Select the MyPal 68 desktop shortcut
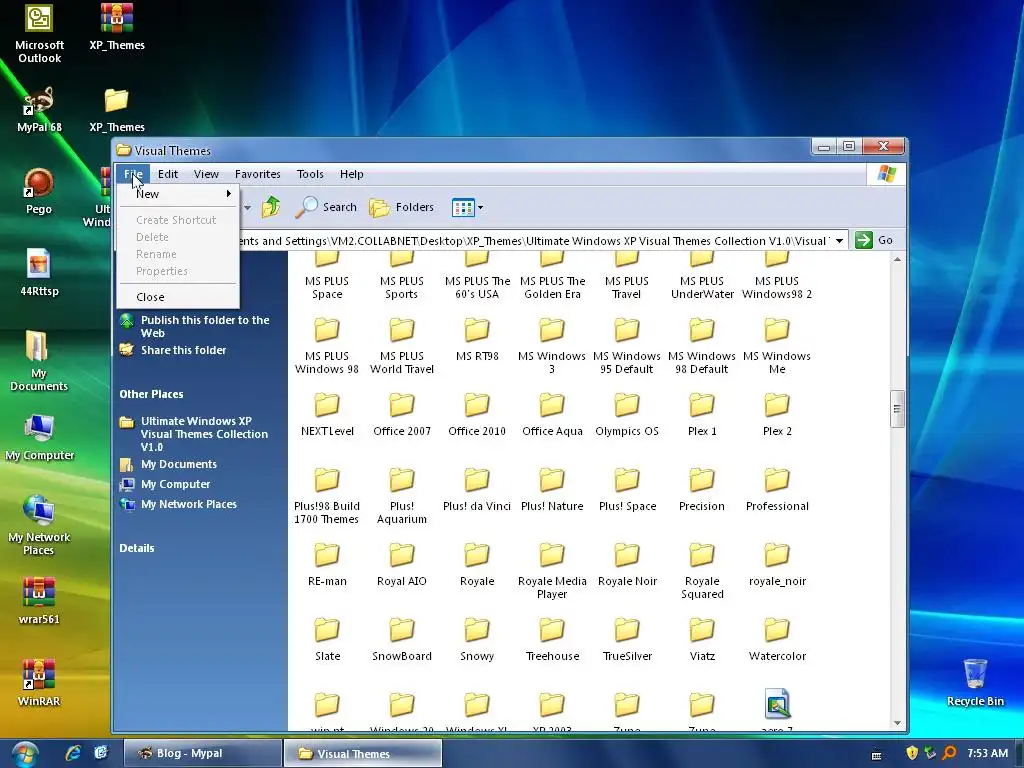Image resolution: width=1024 pixels, height=768 pixels. (39, 109)
